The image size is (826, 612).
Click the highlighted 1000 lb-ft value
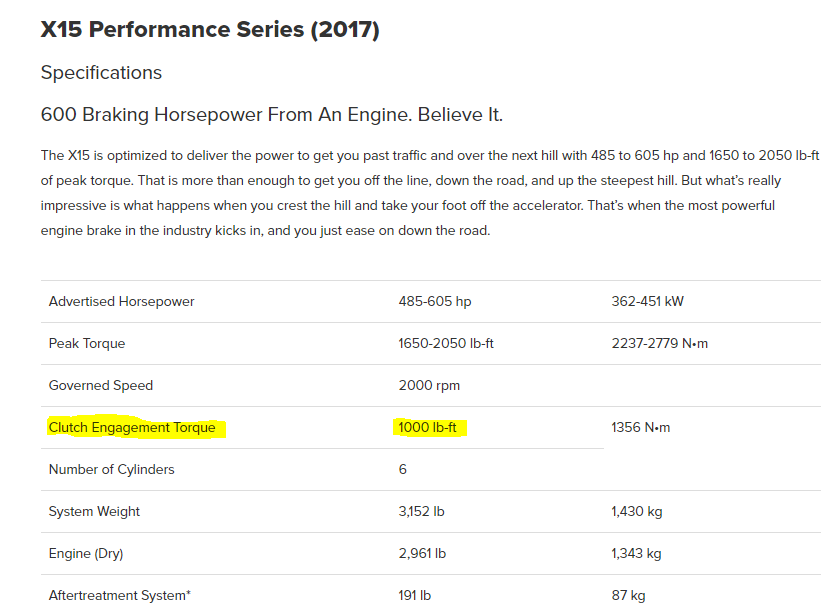(427, 428)
